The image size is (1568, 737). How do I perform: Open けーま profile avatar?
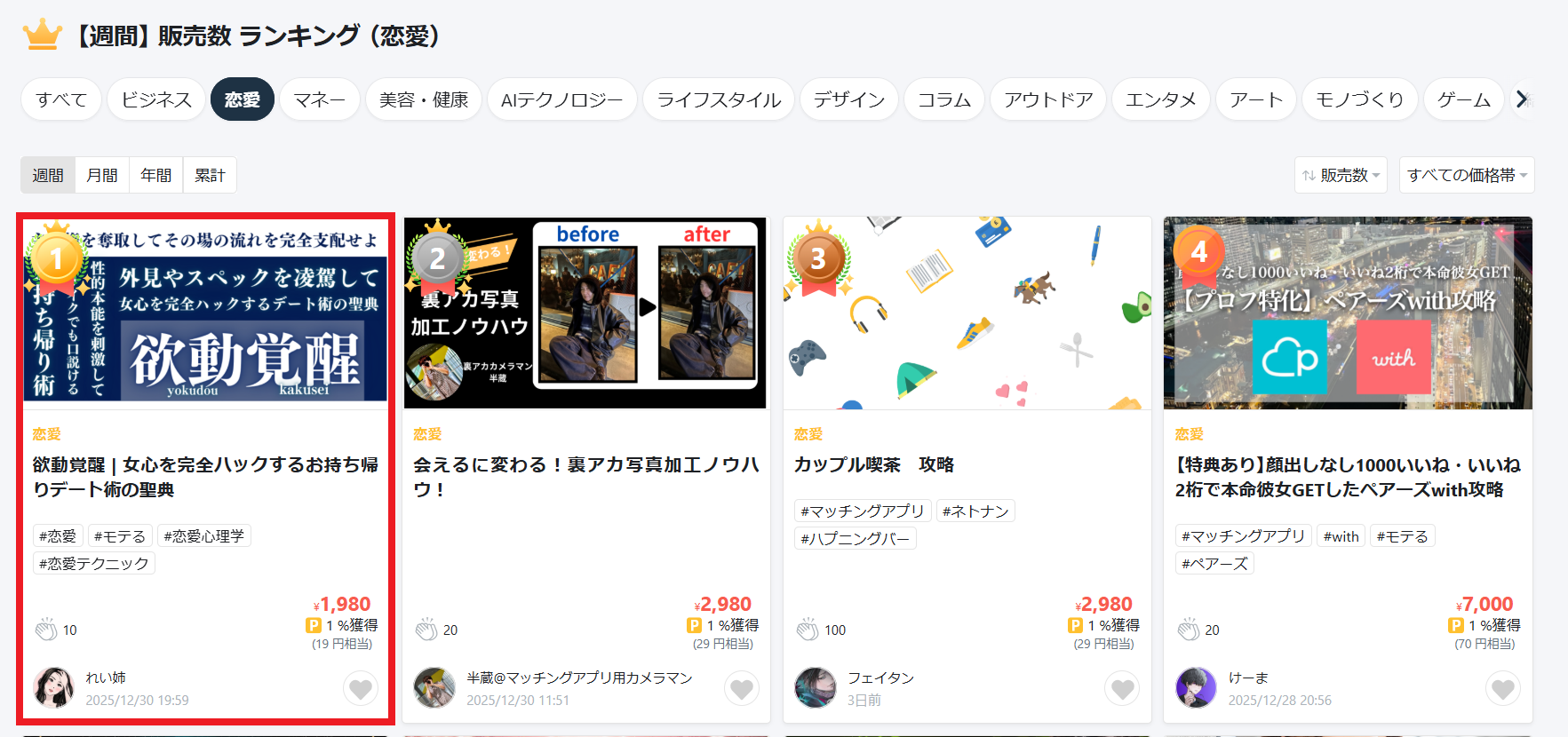click(1196, 688)
